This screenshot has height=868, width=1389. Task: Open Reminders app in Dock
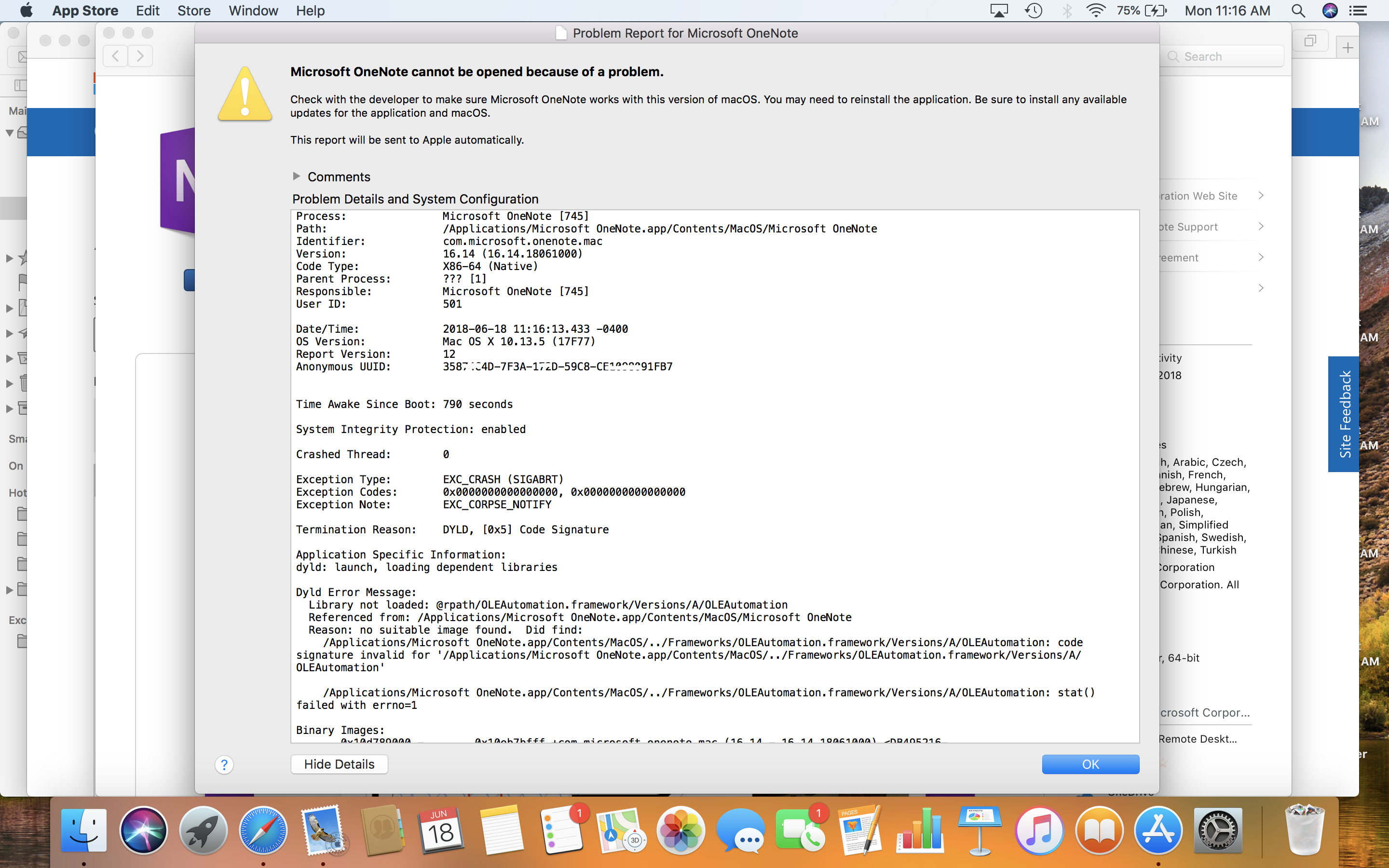pos(562,831)
